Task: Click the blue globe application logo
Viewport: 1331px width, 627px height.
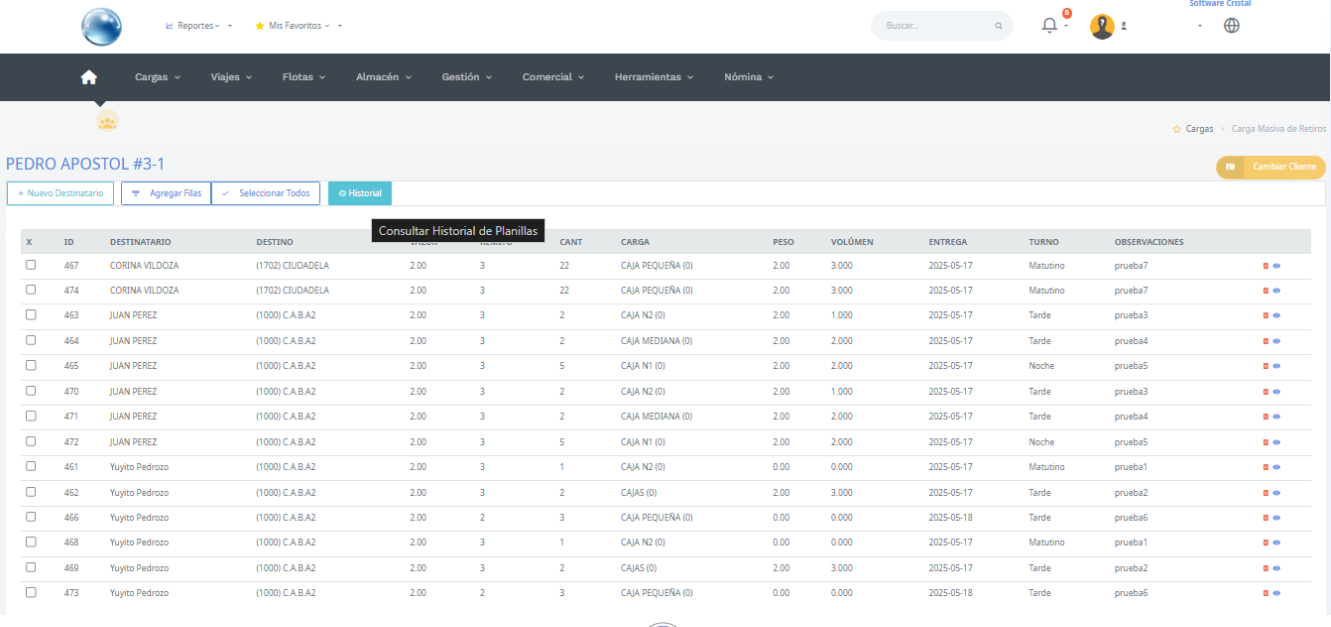Action: pyautogui.click(x=102, y=27)
